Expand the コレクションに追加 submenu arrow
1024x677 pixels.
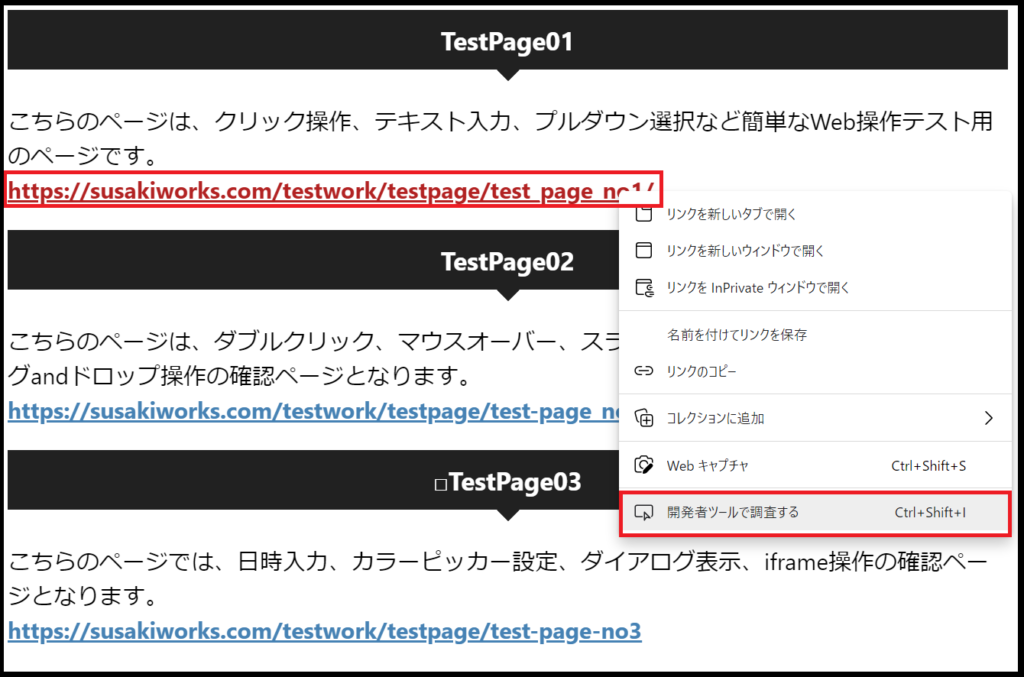(989, 418)
